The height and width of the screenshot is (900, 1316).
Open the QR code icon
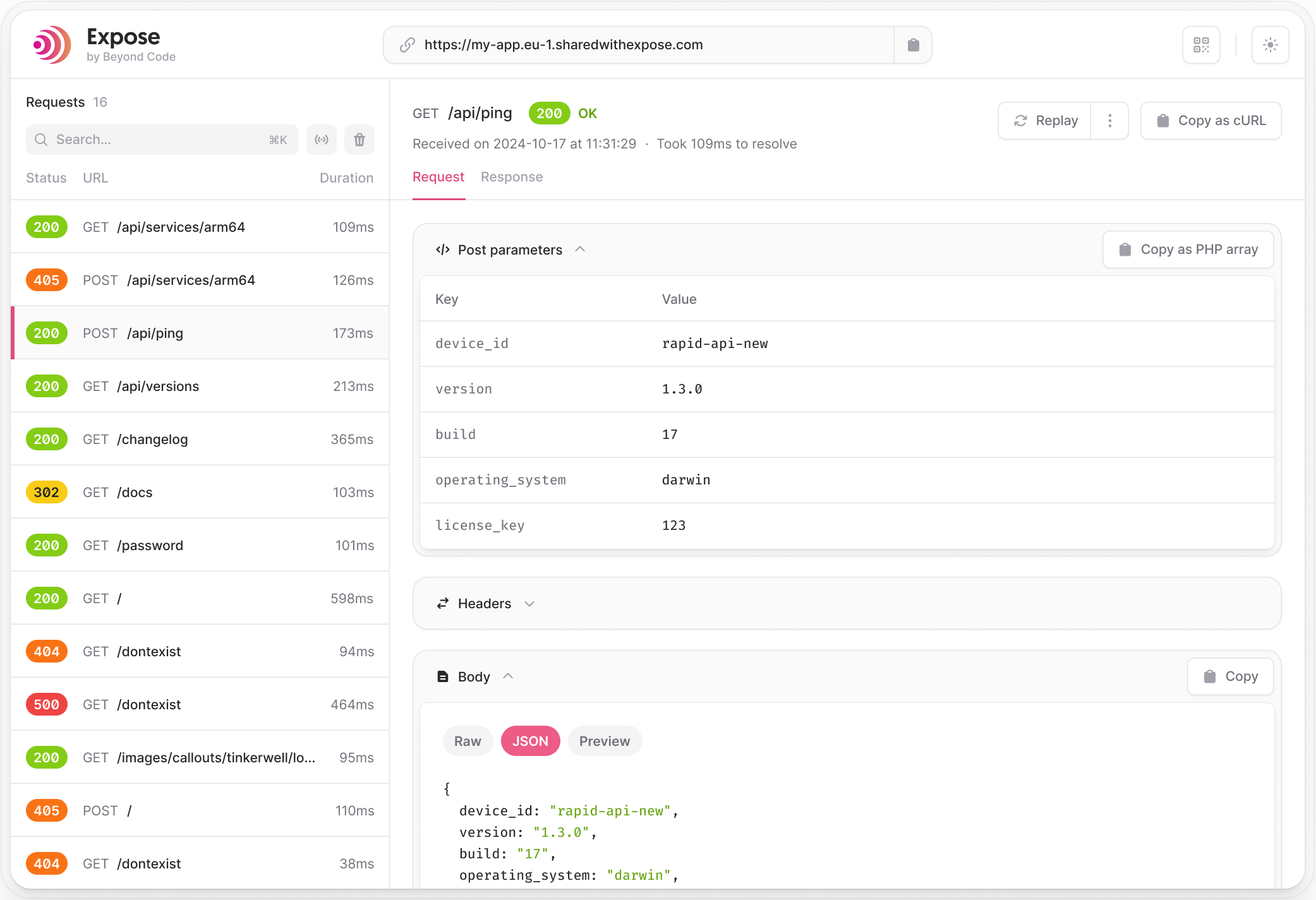coord(1201,45)
